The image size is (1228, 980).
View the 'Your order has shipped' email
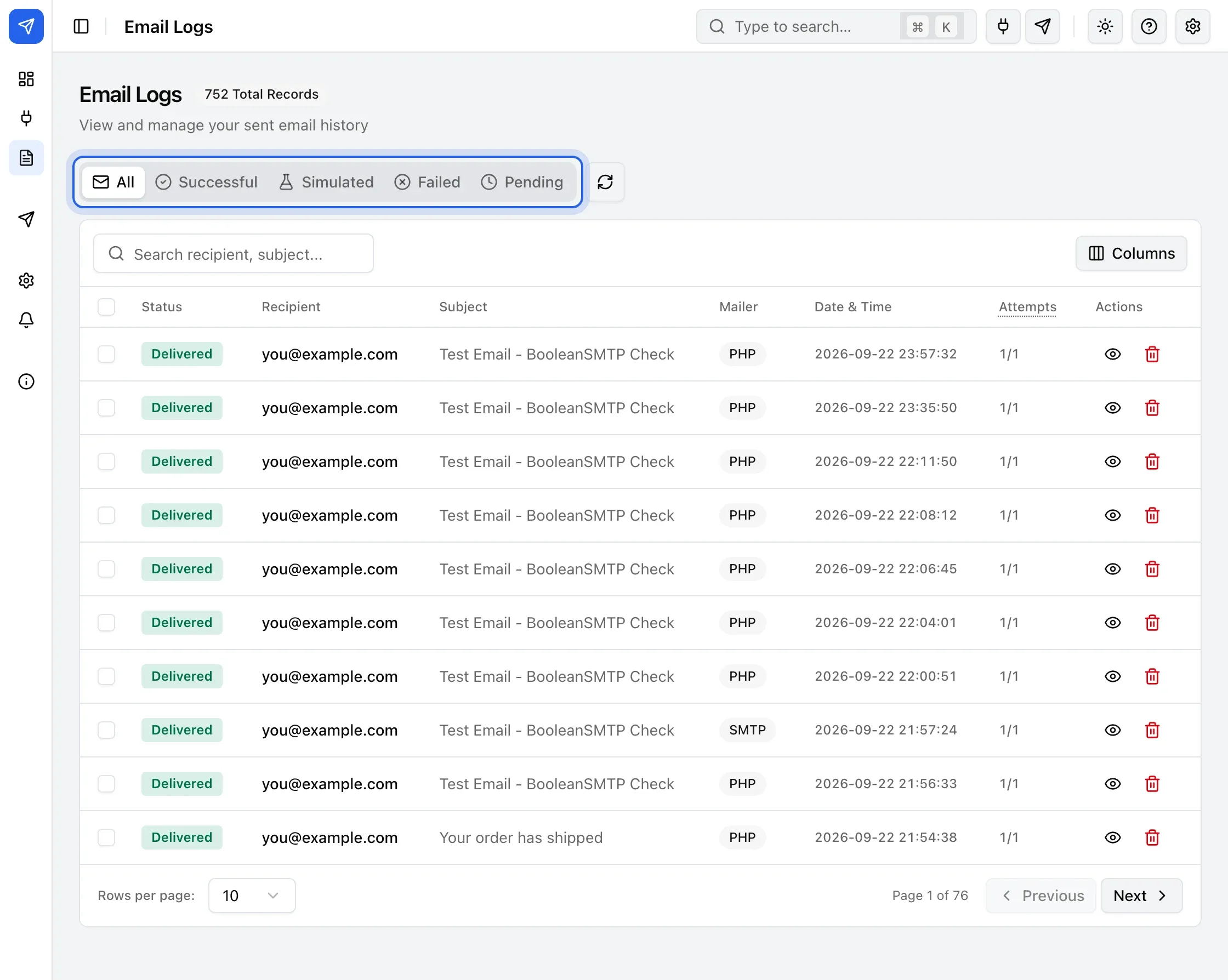click(1112, 837)
